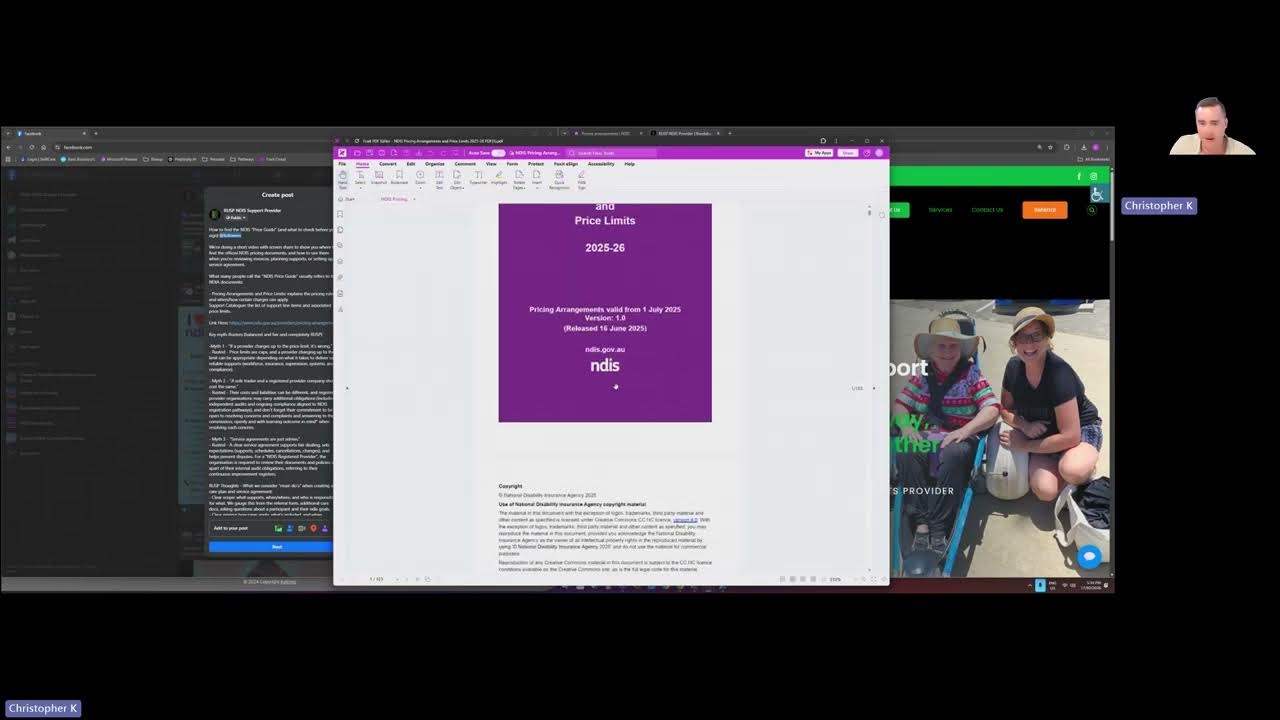The width and height of the screenshot is (1280, 720).
Task: Open the Pages panel in Foxit sidebar
Action: point(341,229)
